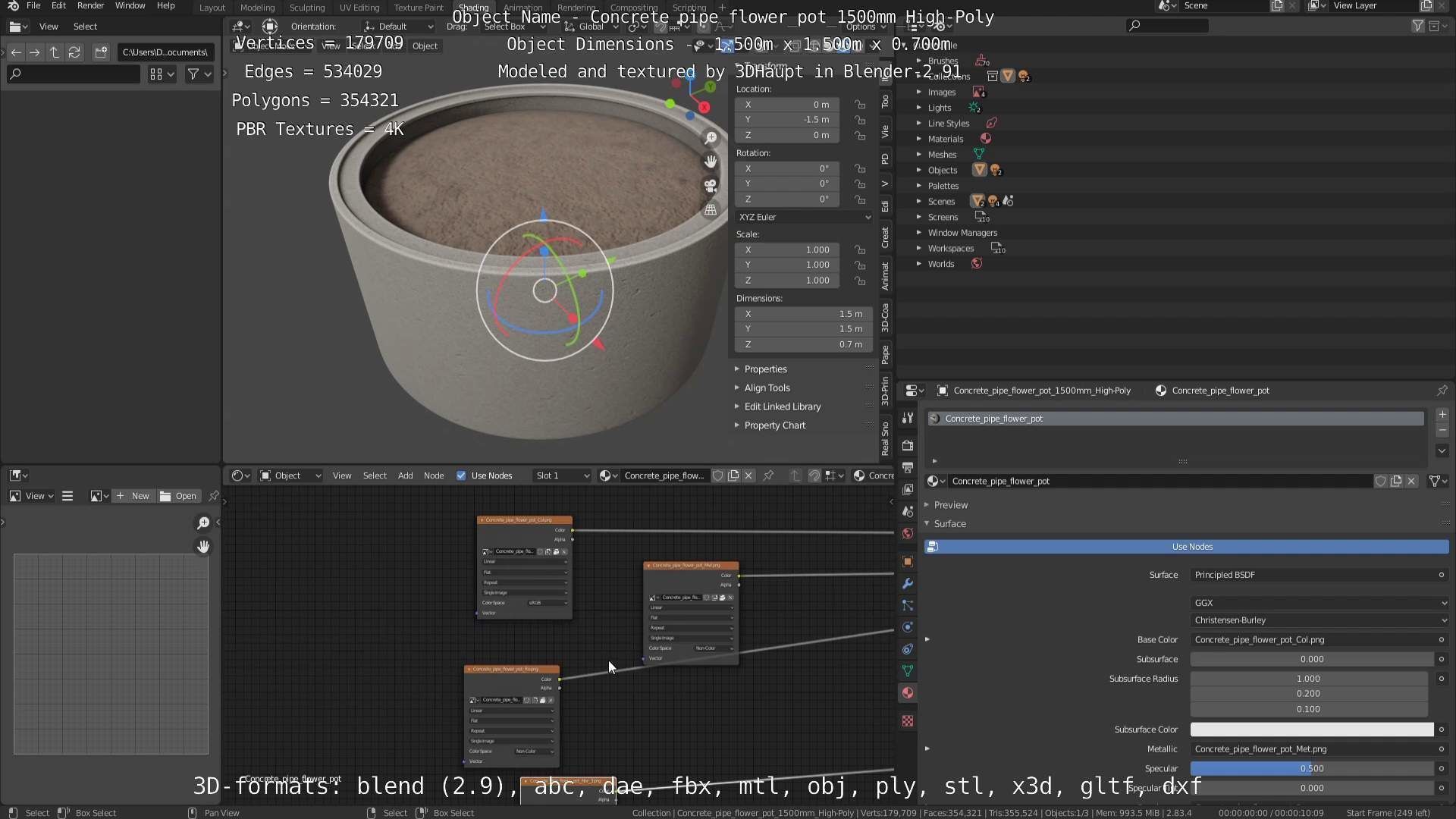Toggle Use Nodes checkbox in node editor
This screenshot has height=819, width=1456.
(461, 475)
